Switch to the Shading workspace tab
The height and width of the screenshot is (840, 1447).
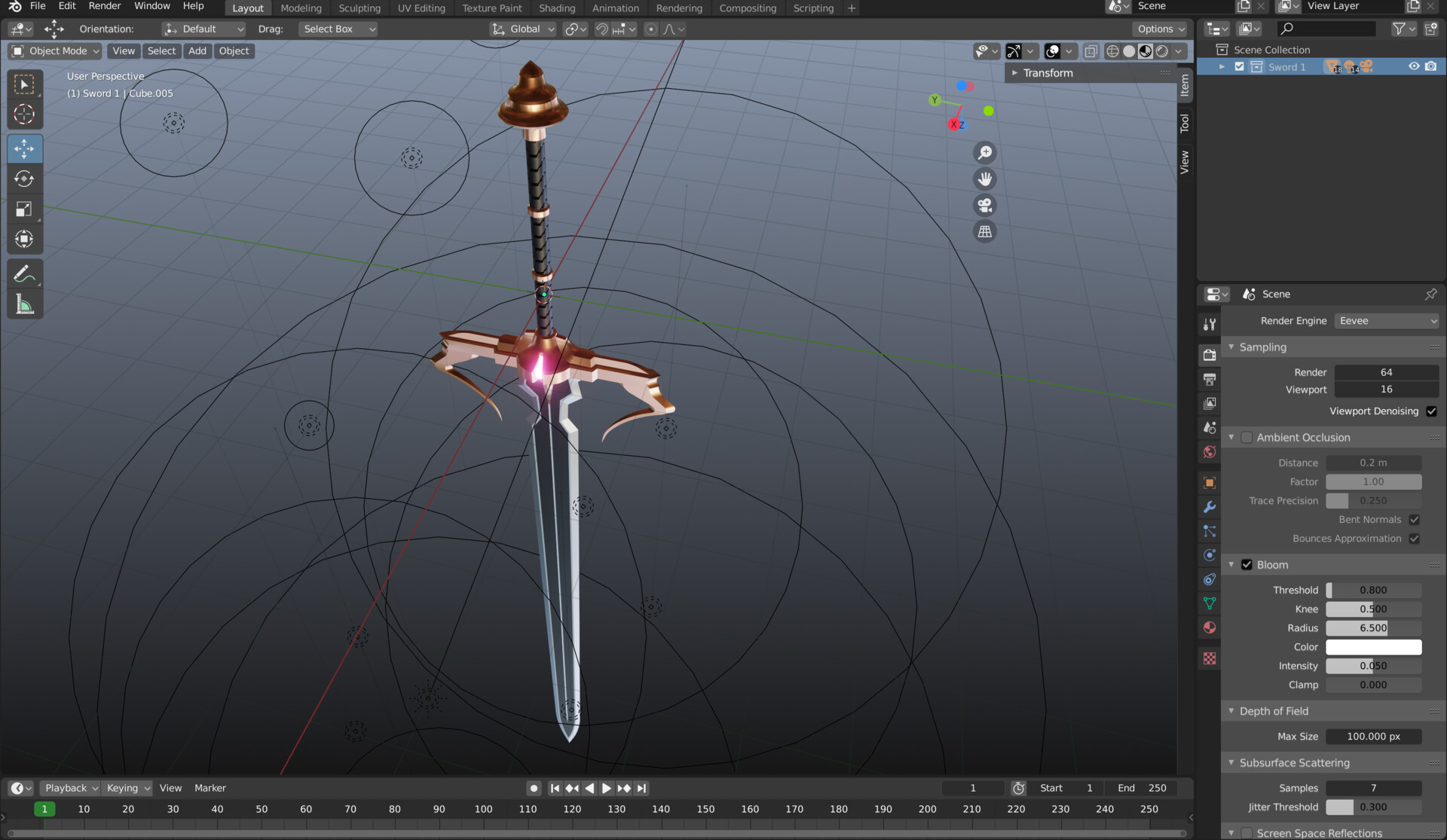click(x=556, y=8)
